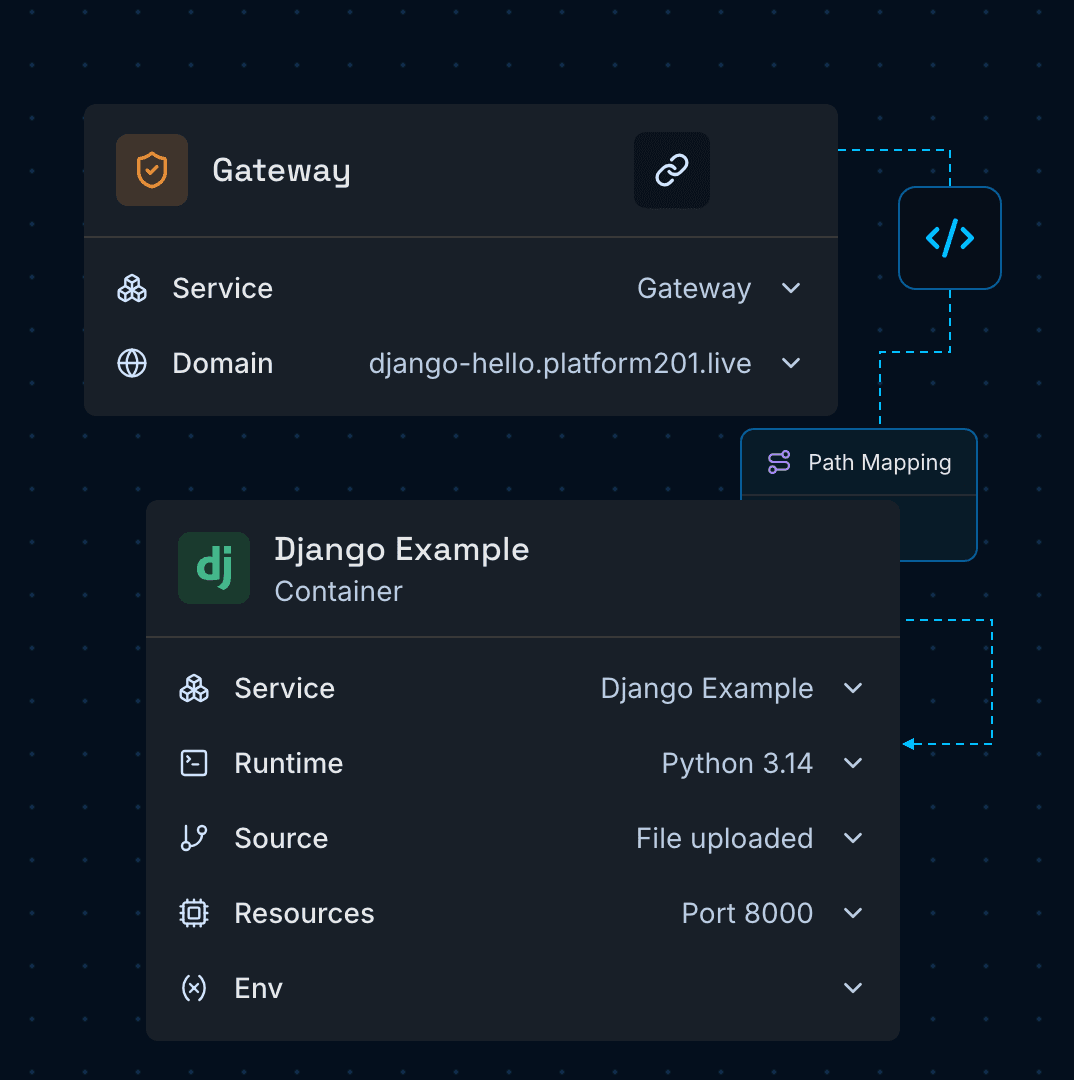
Task: Expand the Source File uploaded chevron
Action: coord(853,838)
